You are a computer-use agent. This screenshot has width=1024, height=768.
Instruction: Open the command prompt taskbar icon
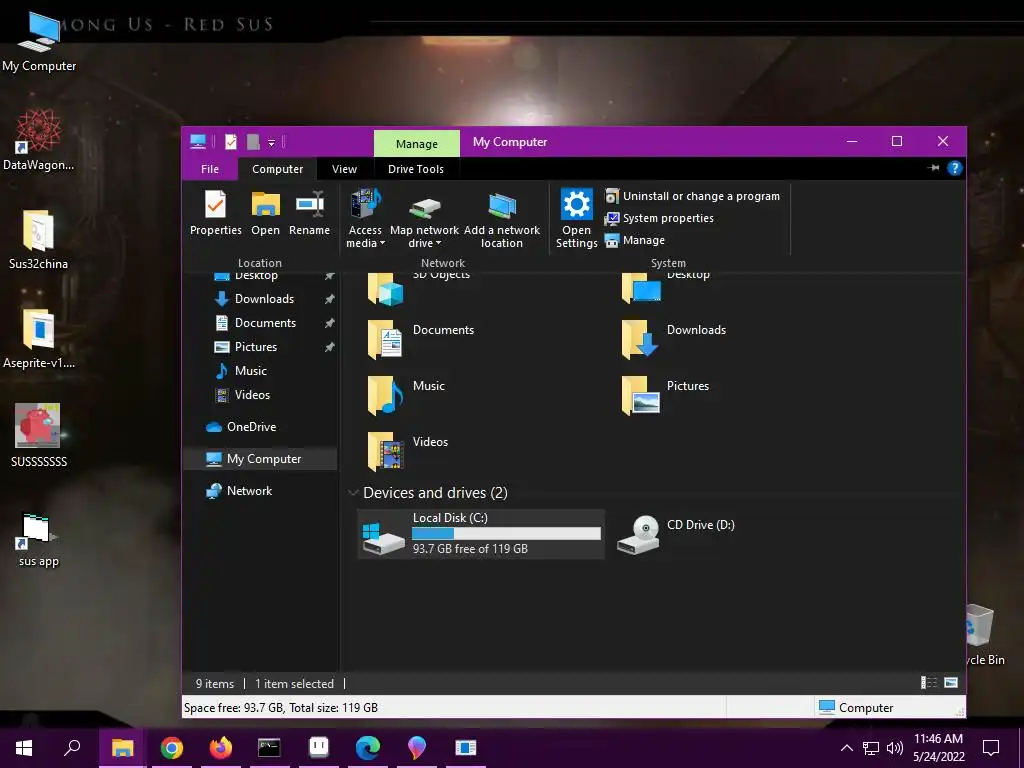(269, 747)
